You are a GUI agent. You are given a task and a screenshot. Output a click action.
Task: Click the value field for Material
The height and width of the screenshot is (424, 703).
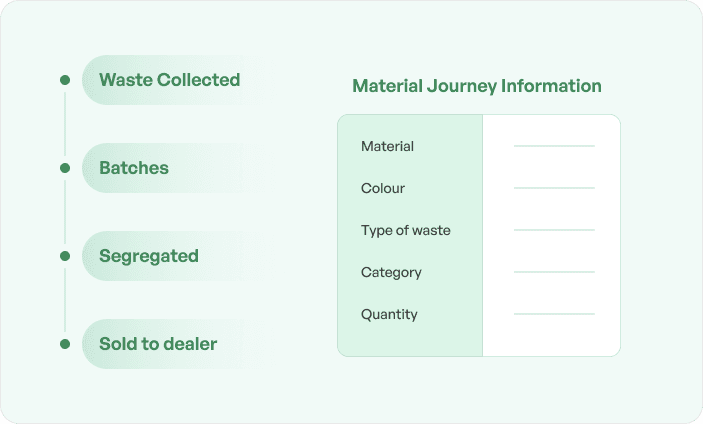554,146
